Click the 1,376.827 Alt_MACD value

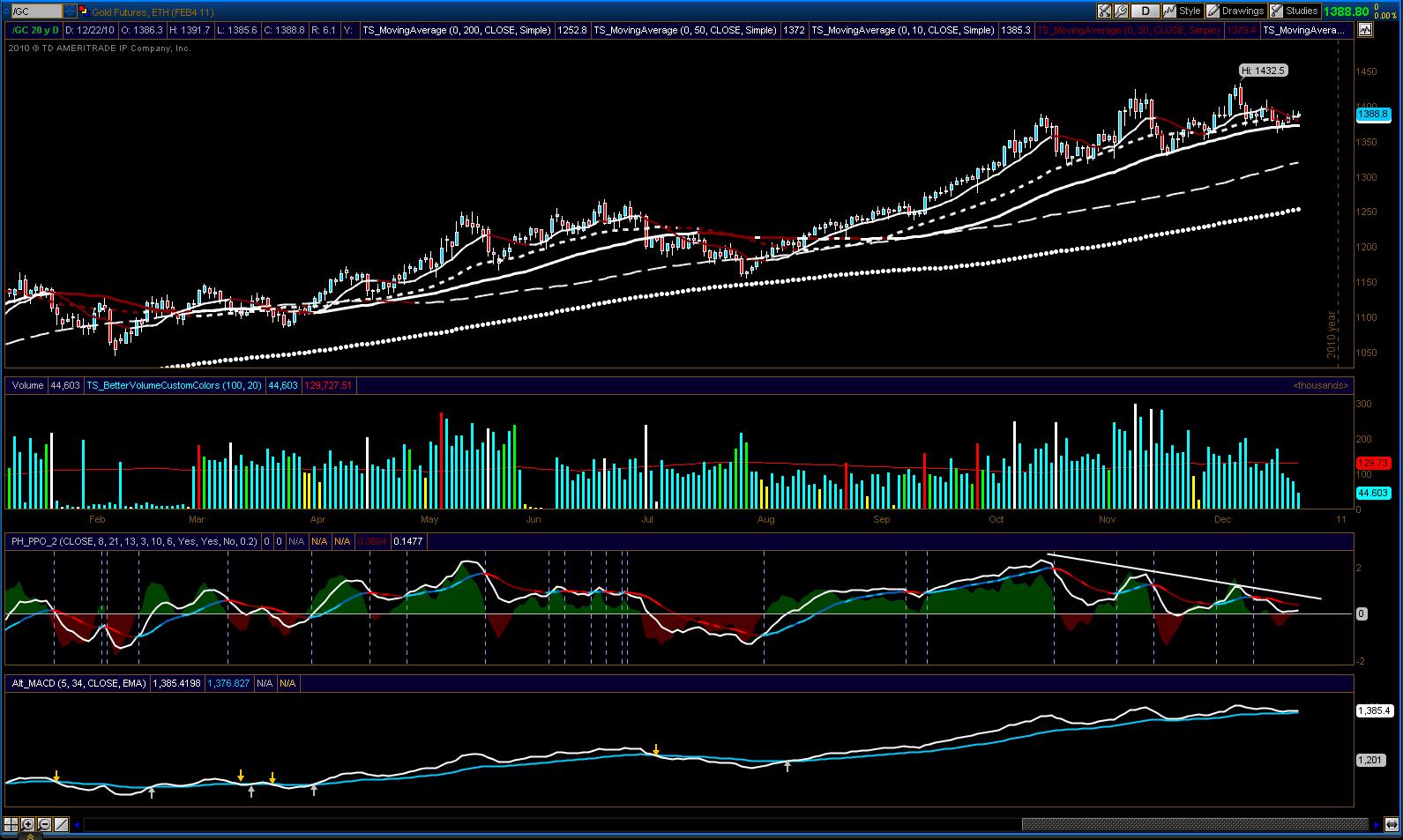[228, 683]
